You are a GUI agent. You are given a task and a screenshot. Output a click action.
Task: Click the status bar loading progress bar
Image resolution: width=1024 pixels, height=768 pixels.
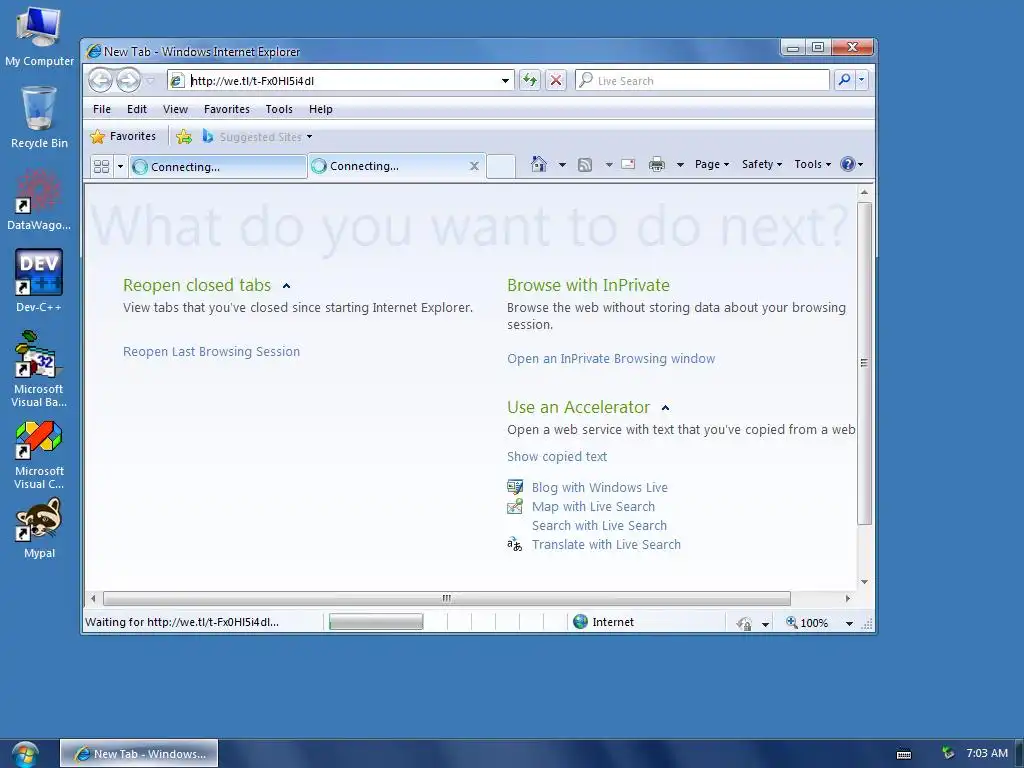(x=376, y=622)
